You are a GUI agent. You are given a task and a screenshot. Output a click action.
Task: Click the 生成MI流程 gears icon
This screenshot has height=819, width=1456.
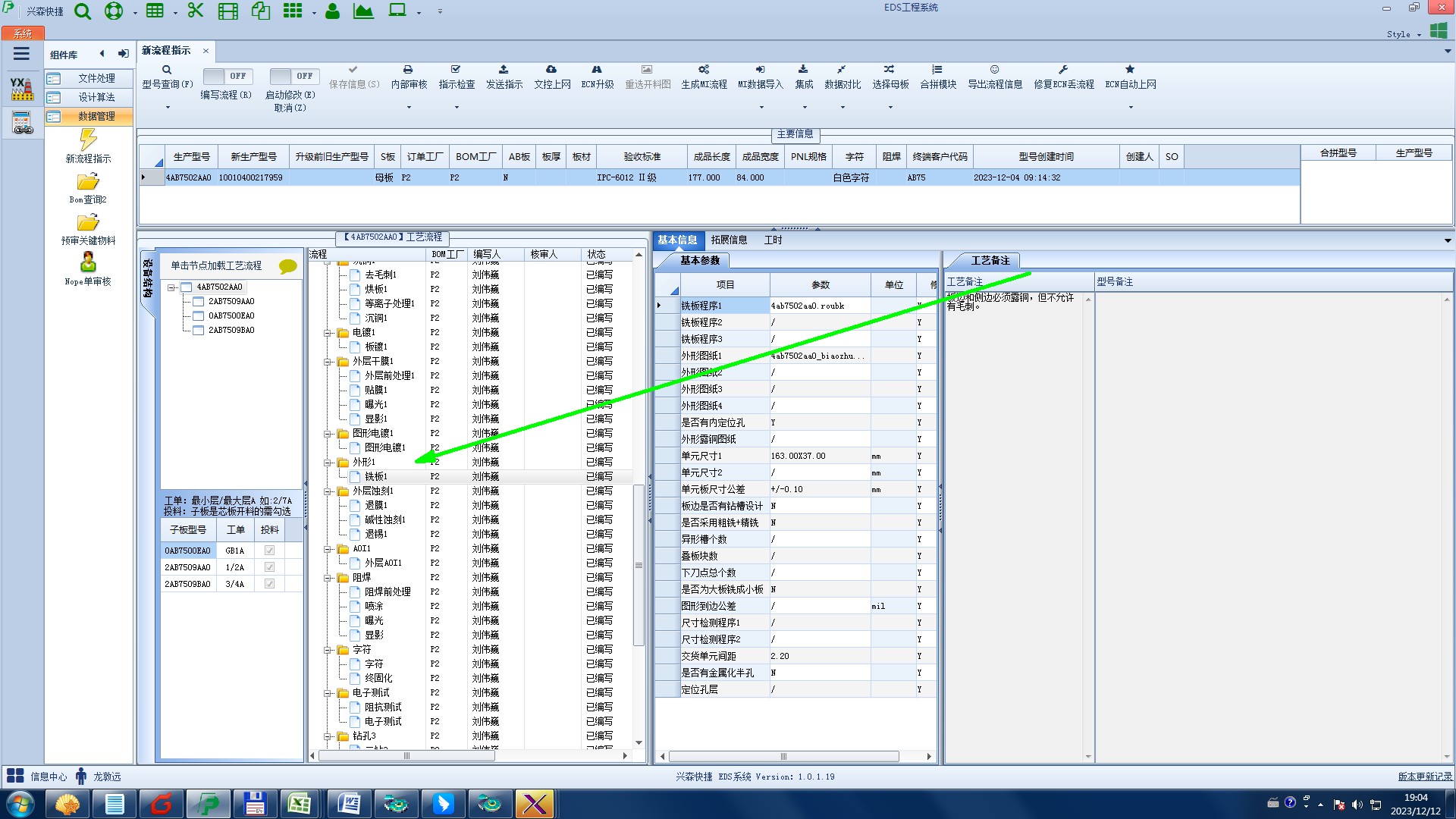[704, 70]
